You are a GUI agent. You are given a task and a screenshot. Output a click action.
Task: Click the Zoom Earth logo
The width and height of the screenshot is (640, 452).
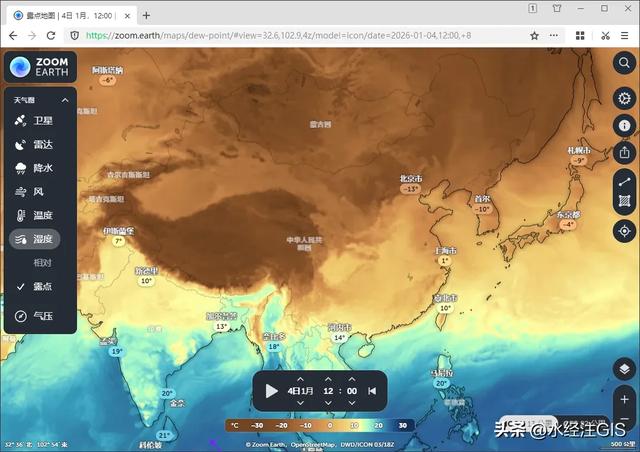point(40,67)
